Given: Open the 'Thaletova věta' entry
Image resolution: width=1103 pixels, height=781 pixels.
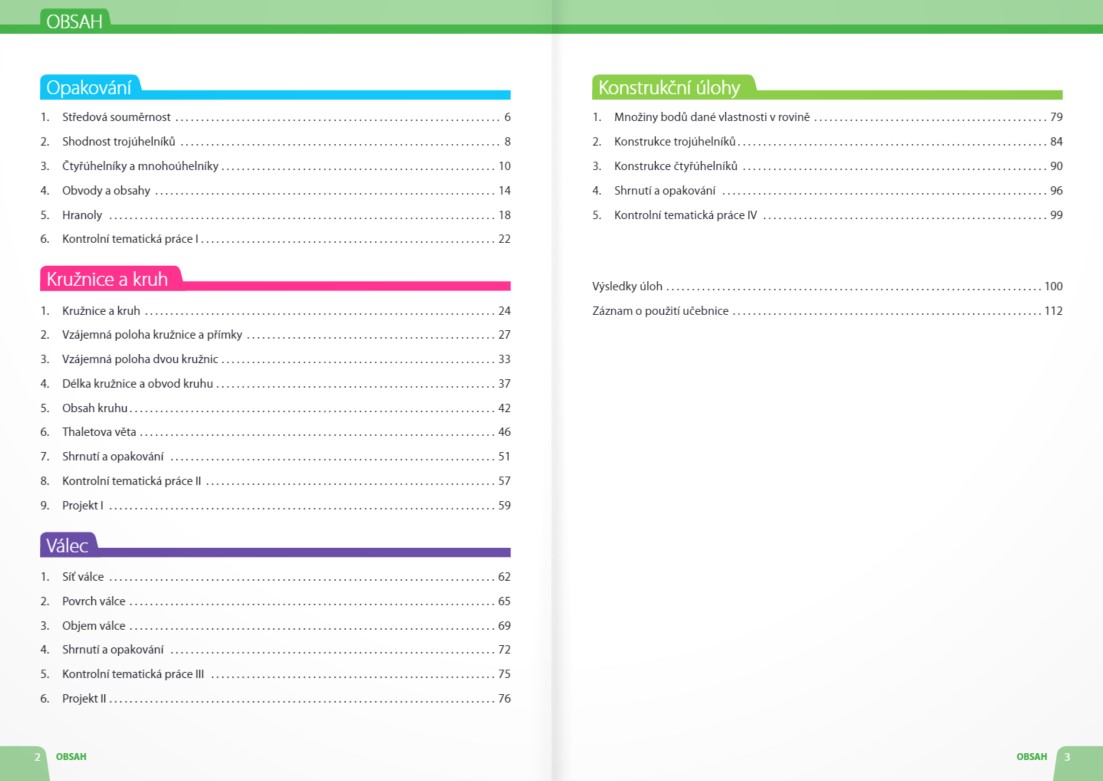Looking at the screenshot, I should (99, 432).
